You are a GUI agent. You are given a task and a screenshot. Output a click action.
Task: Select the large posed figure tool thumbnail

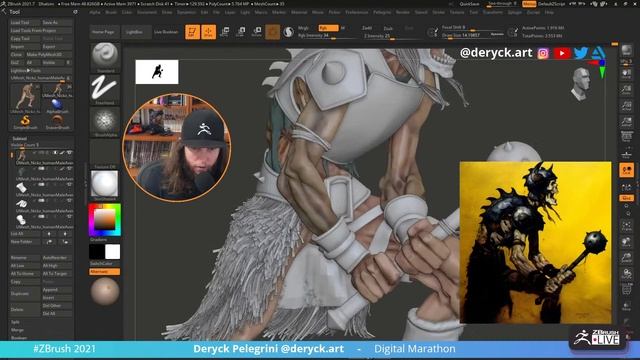click(25, 98)
